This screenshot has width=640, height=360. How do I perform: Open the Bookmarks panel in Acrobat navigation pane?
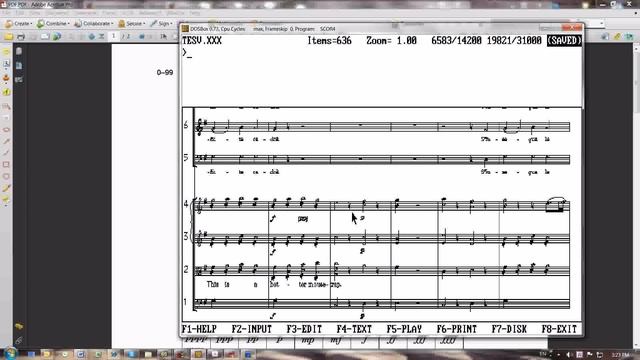click(19, 65)
